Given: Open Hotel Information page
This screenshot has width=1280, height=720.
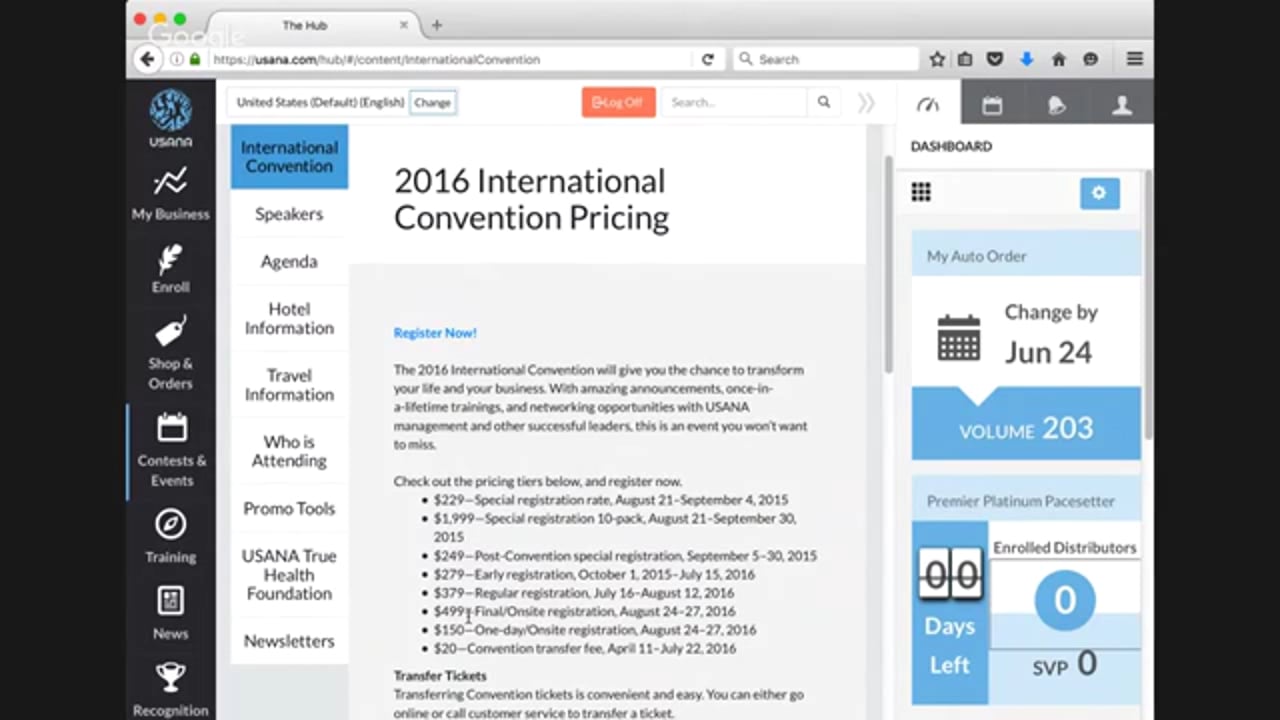Looking at the screenshot, I should coord(289,318).
